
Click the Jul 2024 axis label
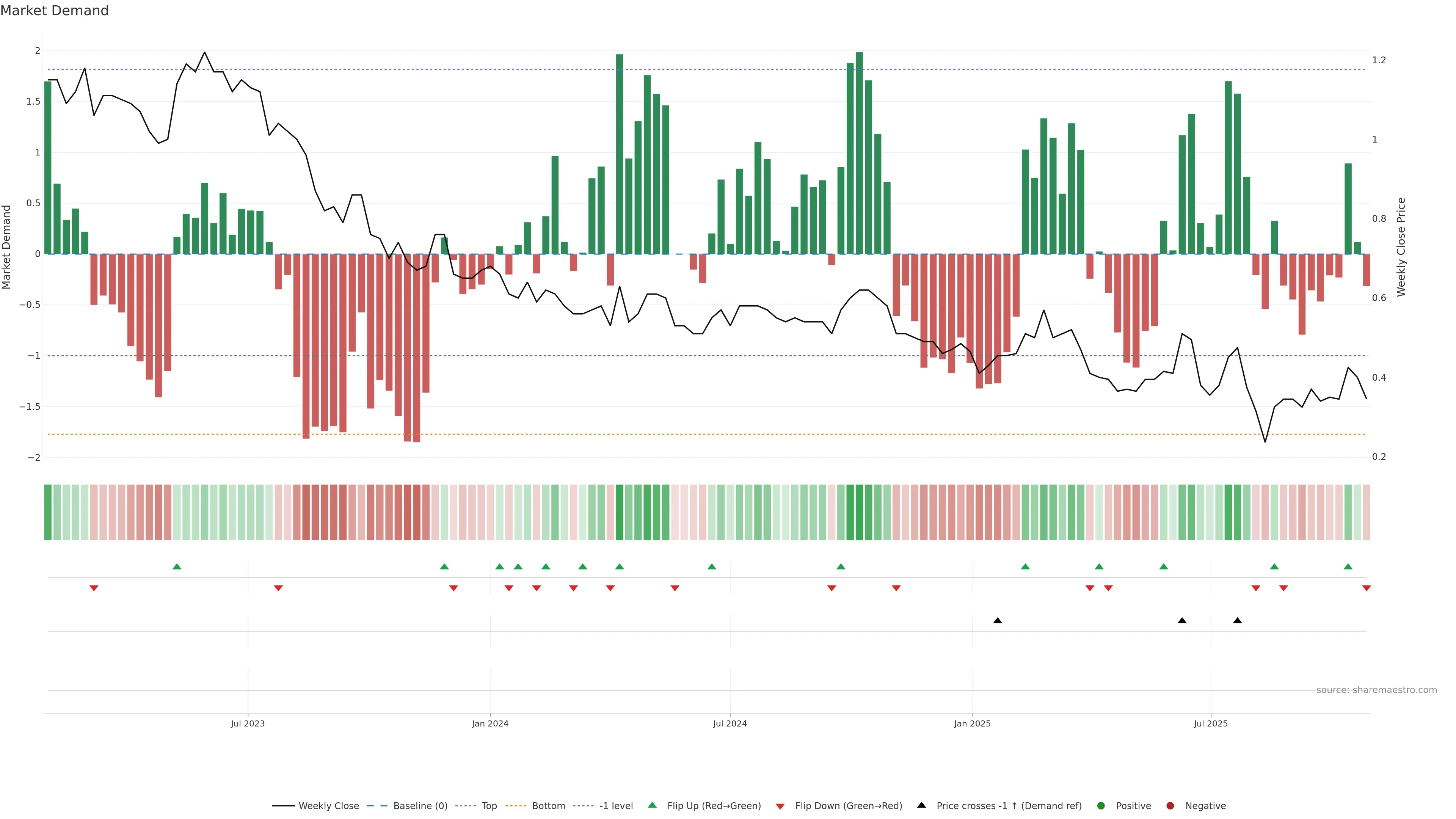(x=730, y=723)
